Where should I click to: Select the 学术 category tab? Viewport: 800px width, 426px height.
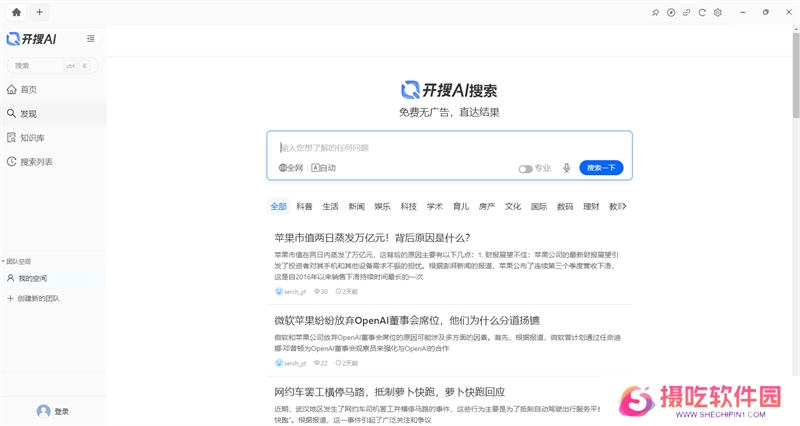[435, 206]
